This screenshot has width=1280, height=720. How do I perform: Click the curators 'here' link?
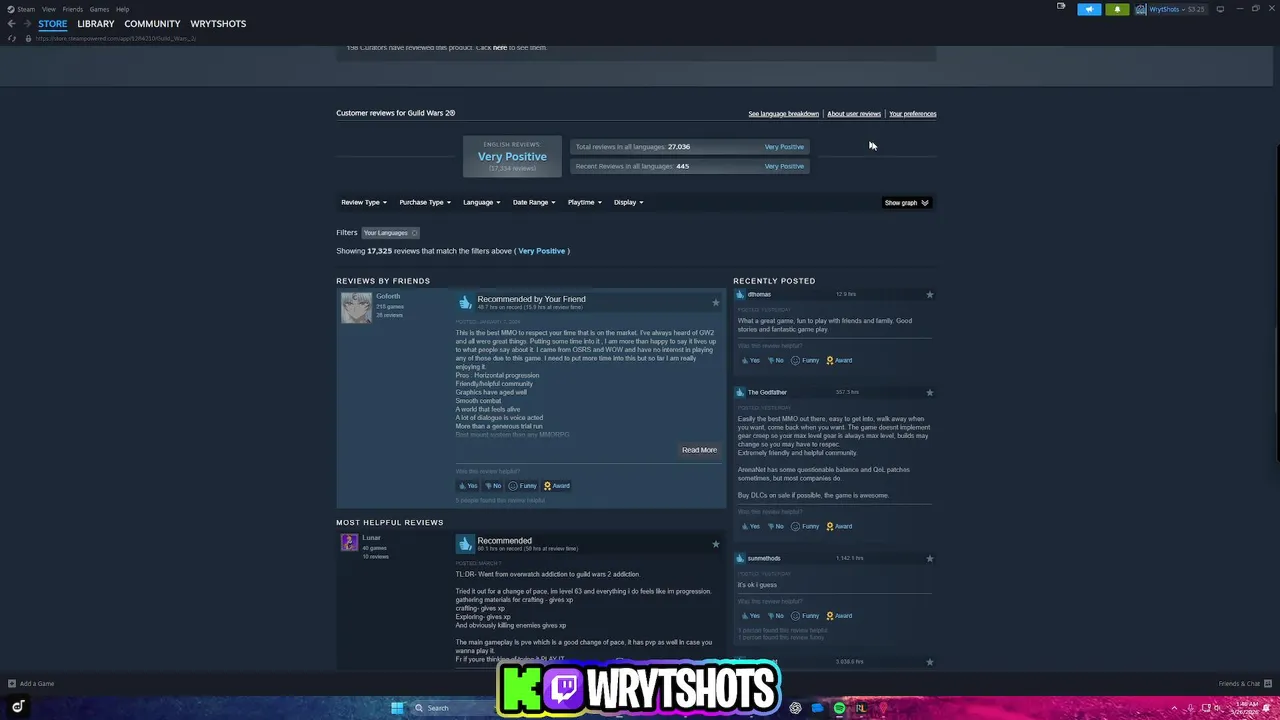tap(500, 47)
